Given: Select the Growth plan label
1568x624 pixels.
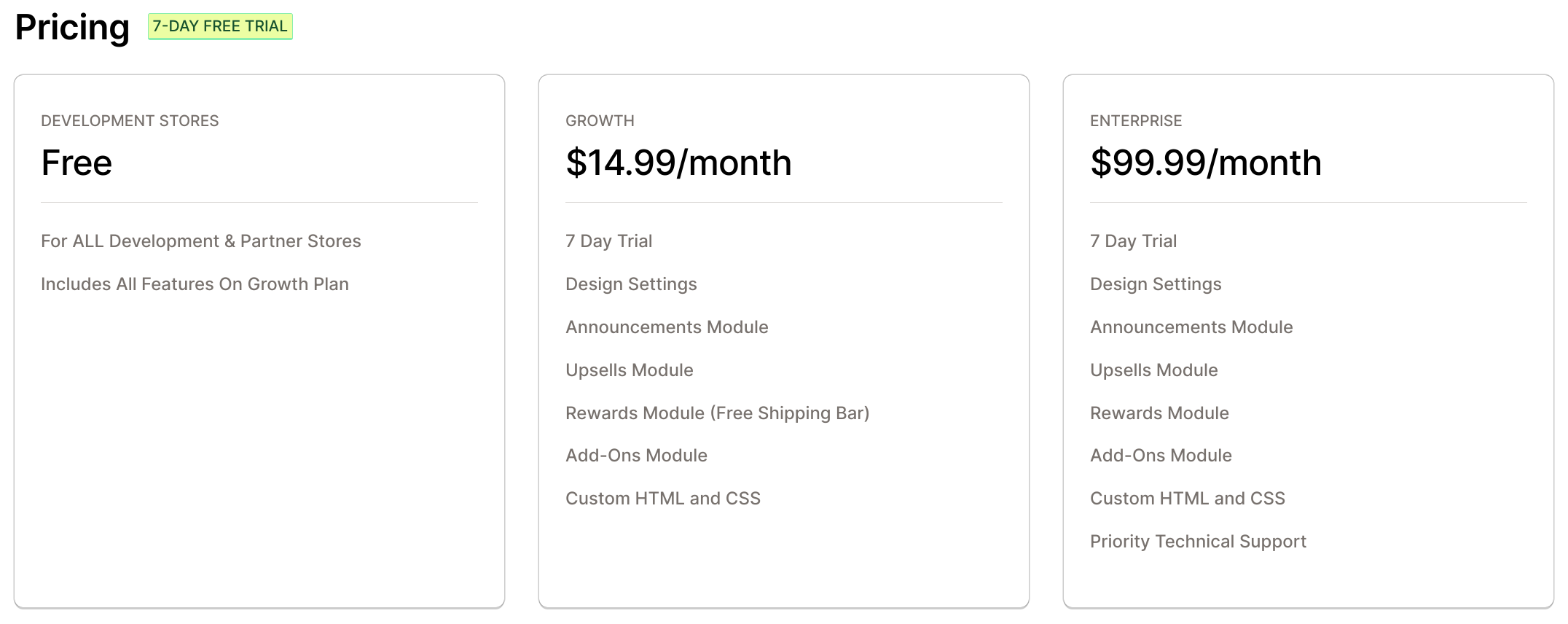Looking at the screenshot, I should [x=600, y=121].
